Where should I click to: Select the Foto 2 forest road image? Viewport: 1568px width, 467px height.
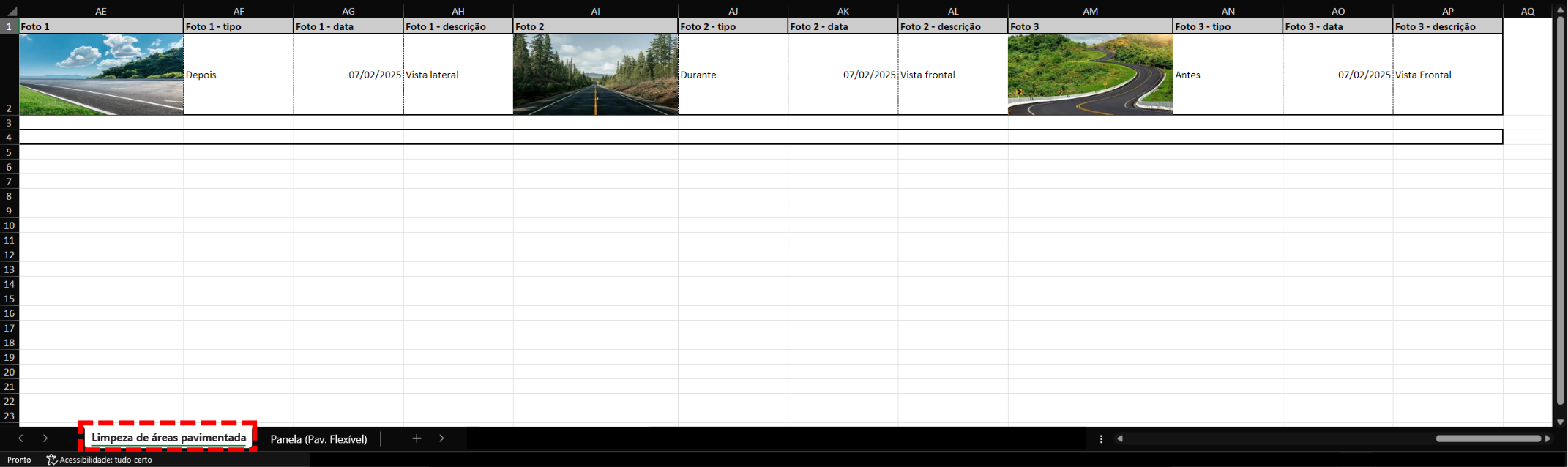[x=595, y=74]
